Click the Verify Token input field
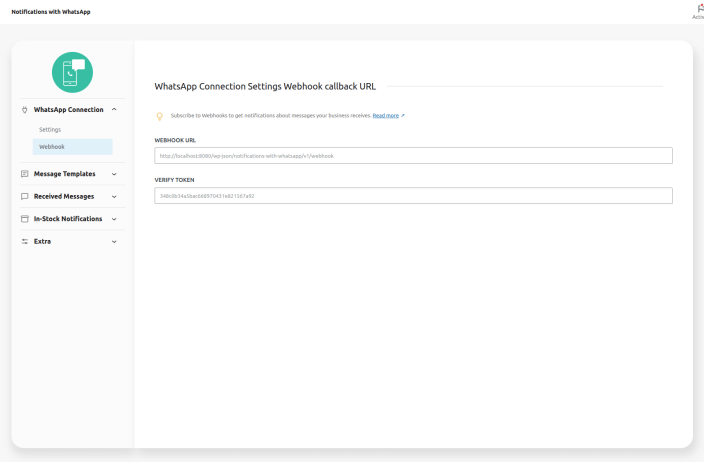This screenshot has height=462, width=704. point(413,196)
